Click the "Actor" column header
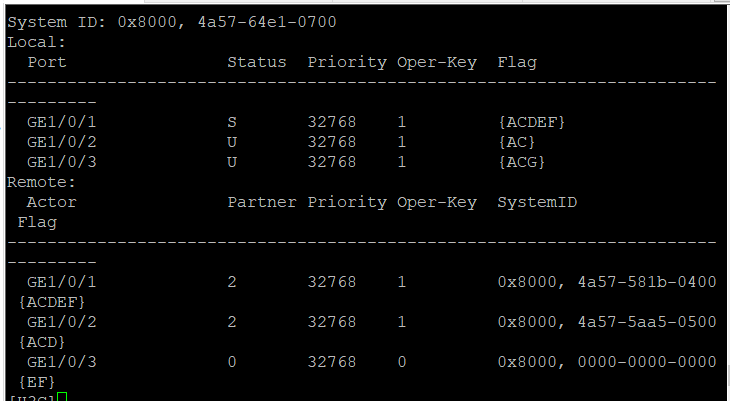Viewport: 730px width, 401px height. click(51, 202)
